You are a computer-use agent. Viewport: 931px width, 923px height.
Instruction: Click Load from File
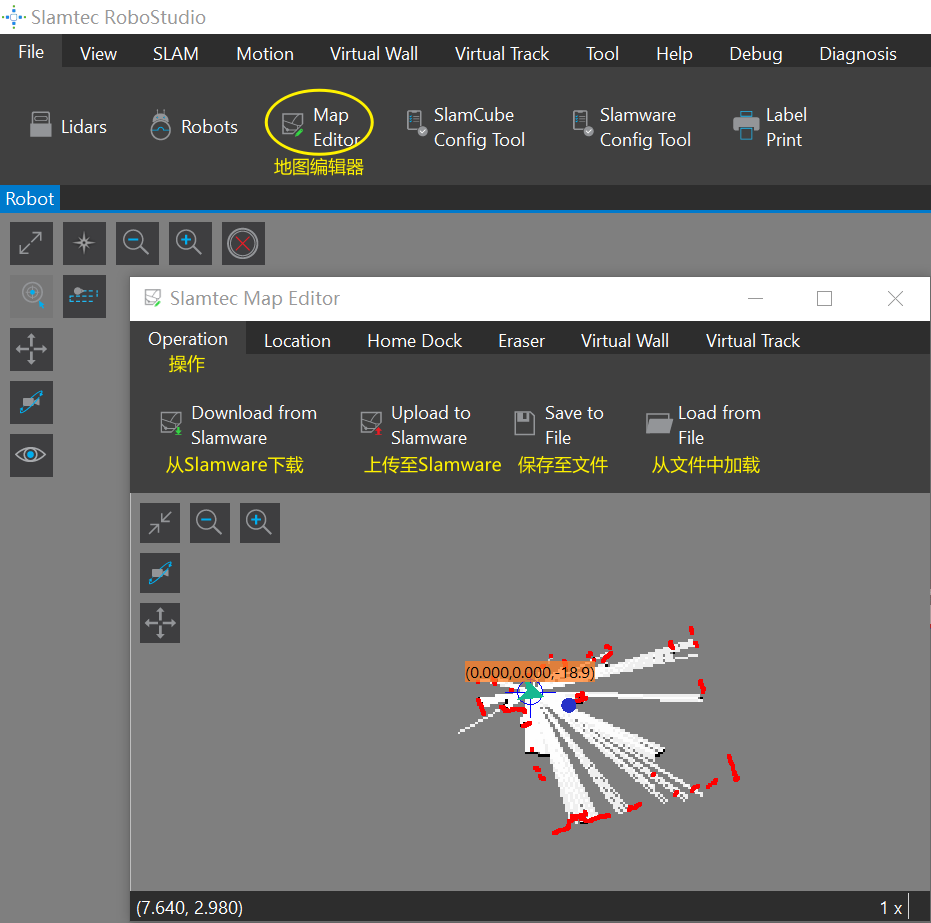[703, 425]
